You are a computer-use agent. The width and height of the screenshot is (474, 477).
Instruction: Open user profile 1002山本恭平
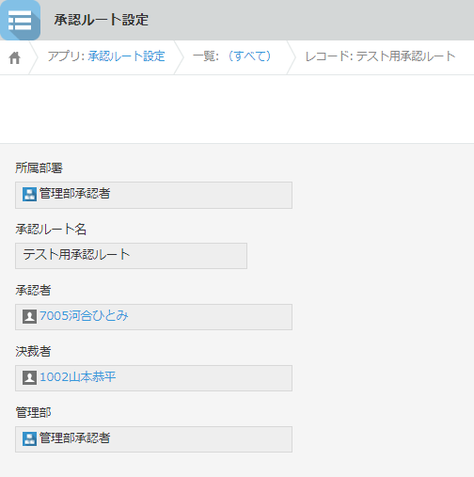tap(78, 377)
